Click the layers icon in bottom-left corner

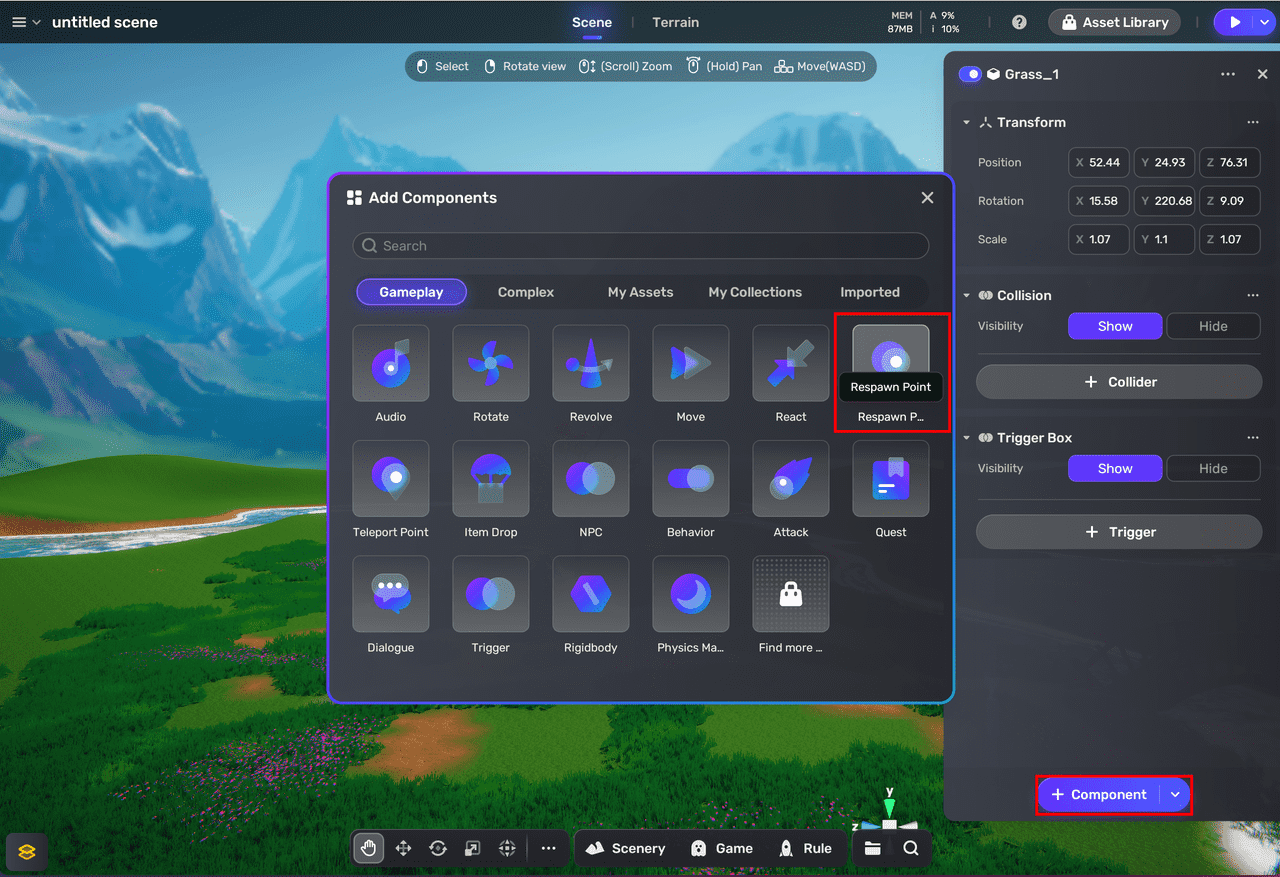(27, 852)
